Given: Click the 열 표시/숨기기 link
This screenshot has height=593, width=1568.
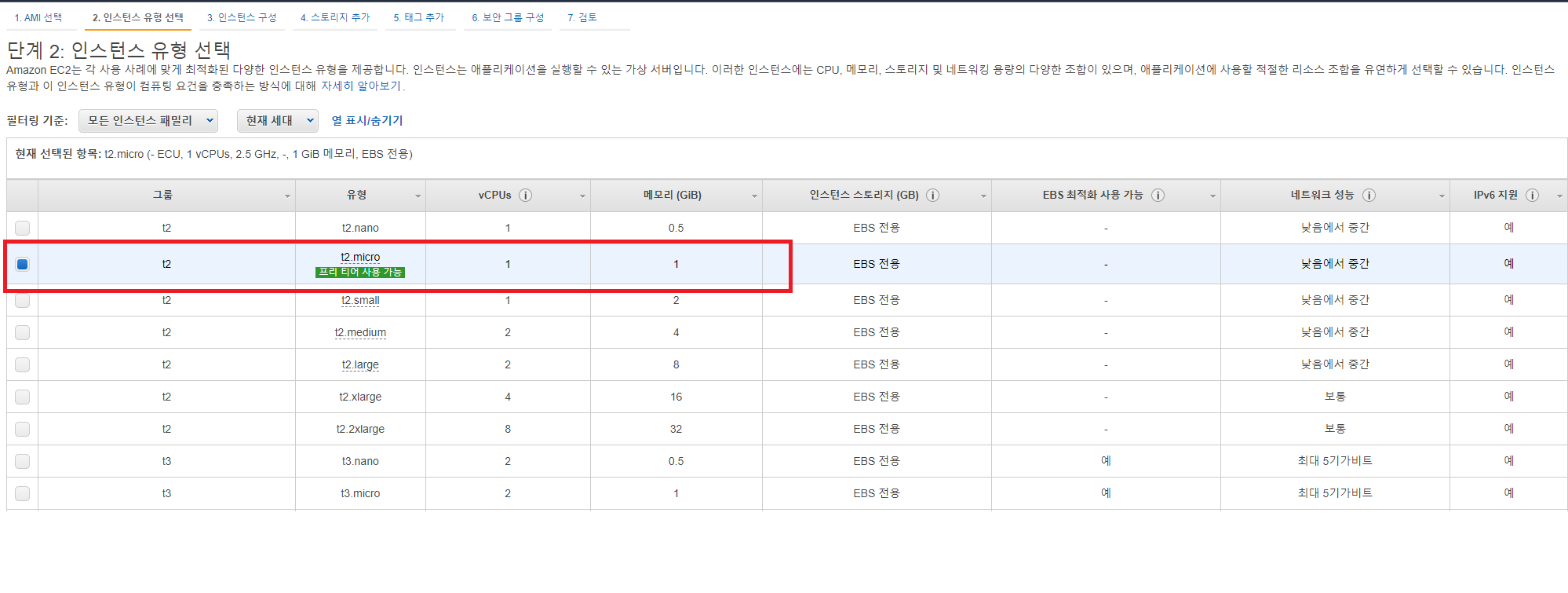Looking at the screenshot, I should coord(367,120).
